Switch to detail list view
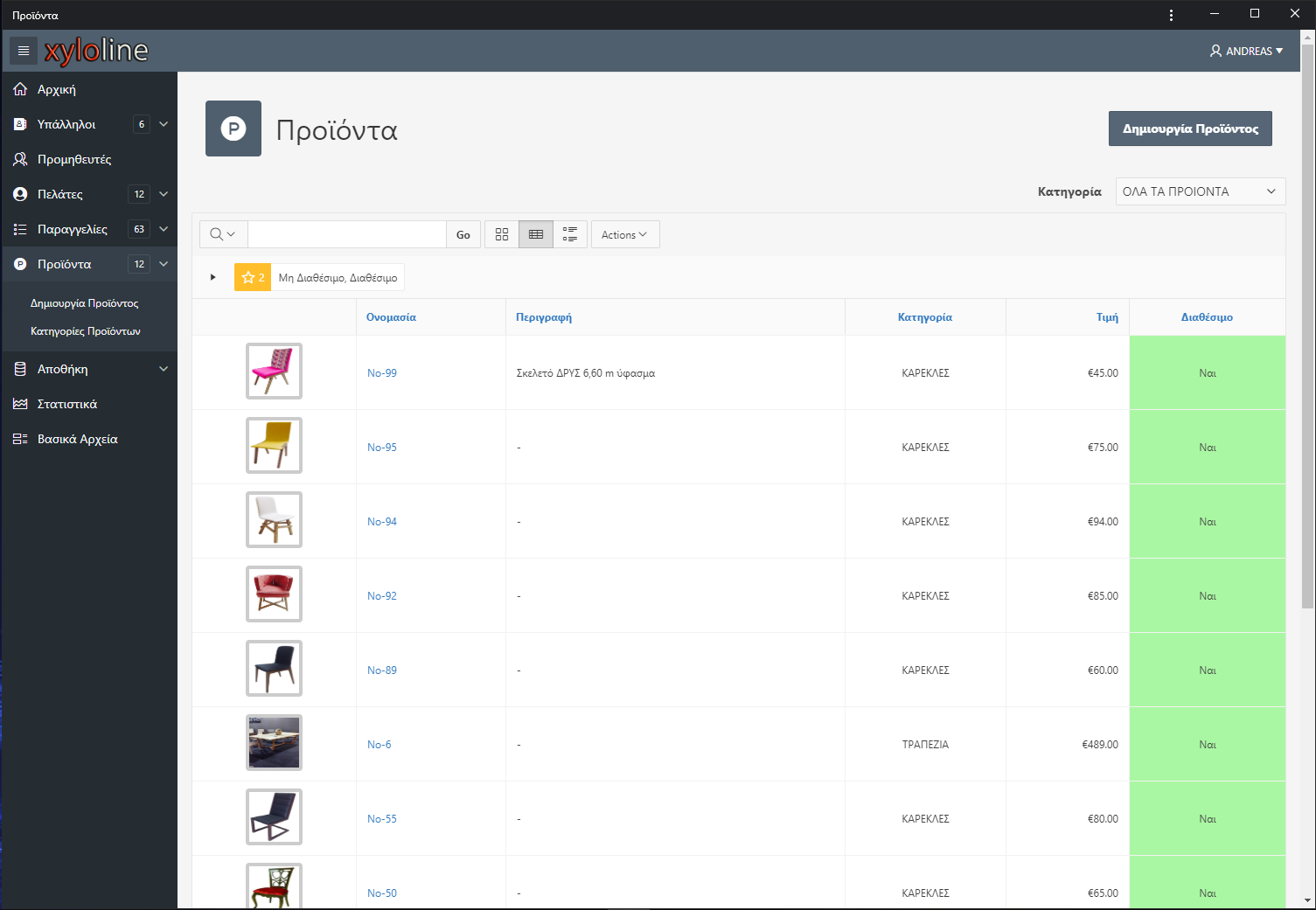This screenshot has width=1316, height=910. pyautogui.click(x=570, y=234)
